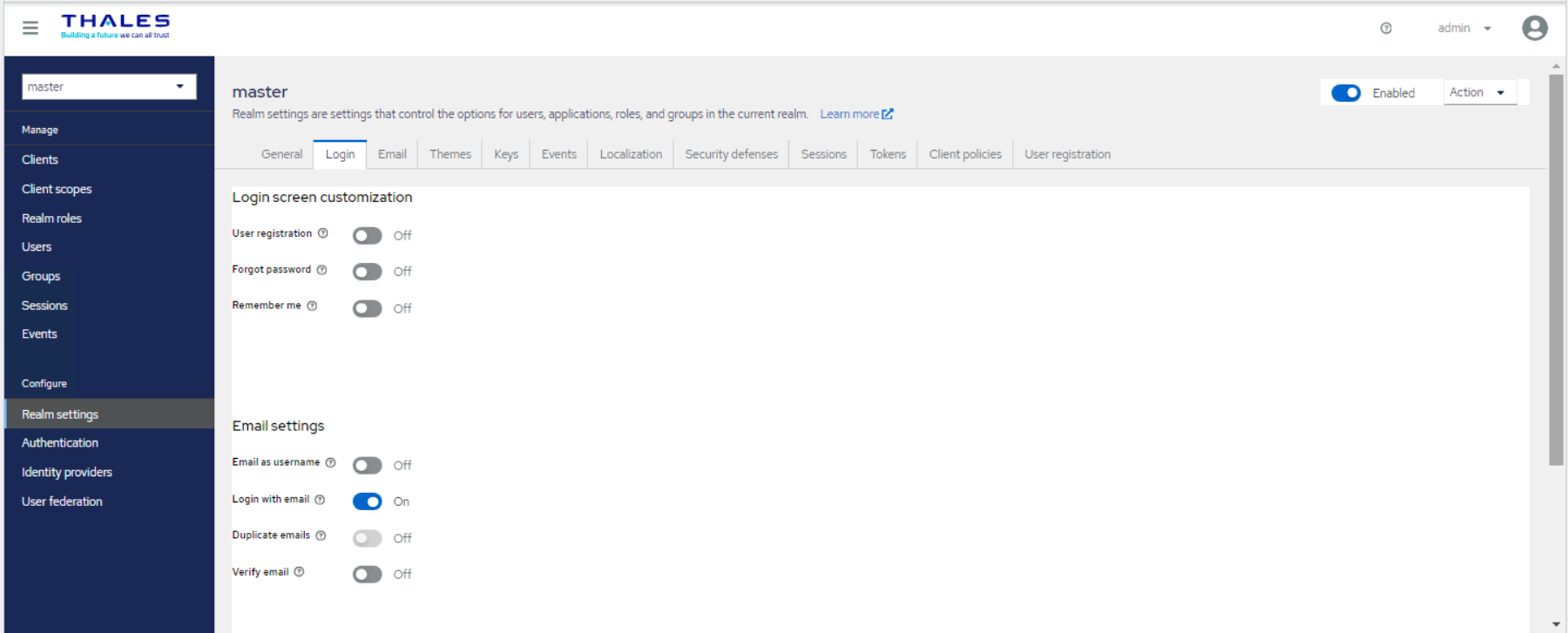Screen dimensions: 1568x633
Task: Click the vertical page scrollbar
Action: point(1556,270)
